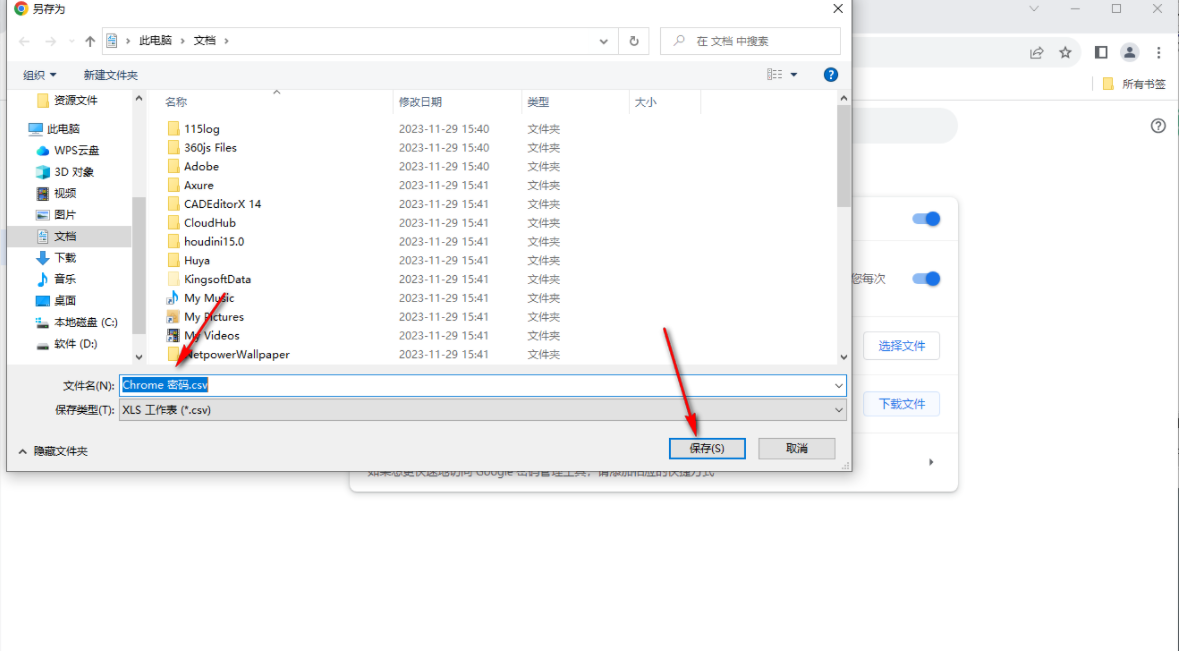Viewport: 1179px width, 651px height.
Task: Toggle the second blue switch in Chrome
Action: (926, 279)
